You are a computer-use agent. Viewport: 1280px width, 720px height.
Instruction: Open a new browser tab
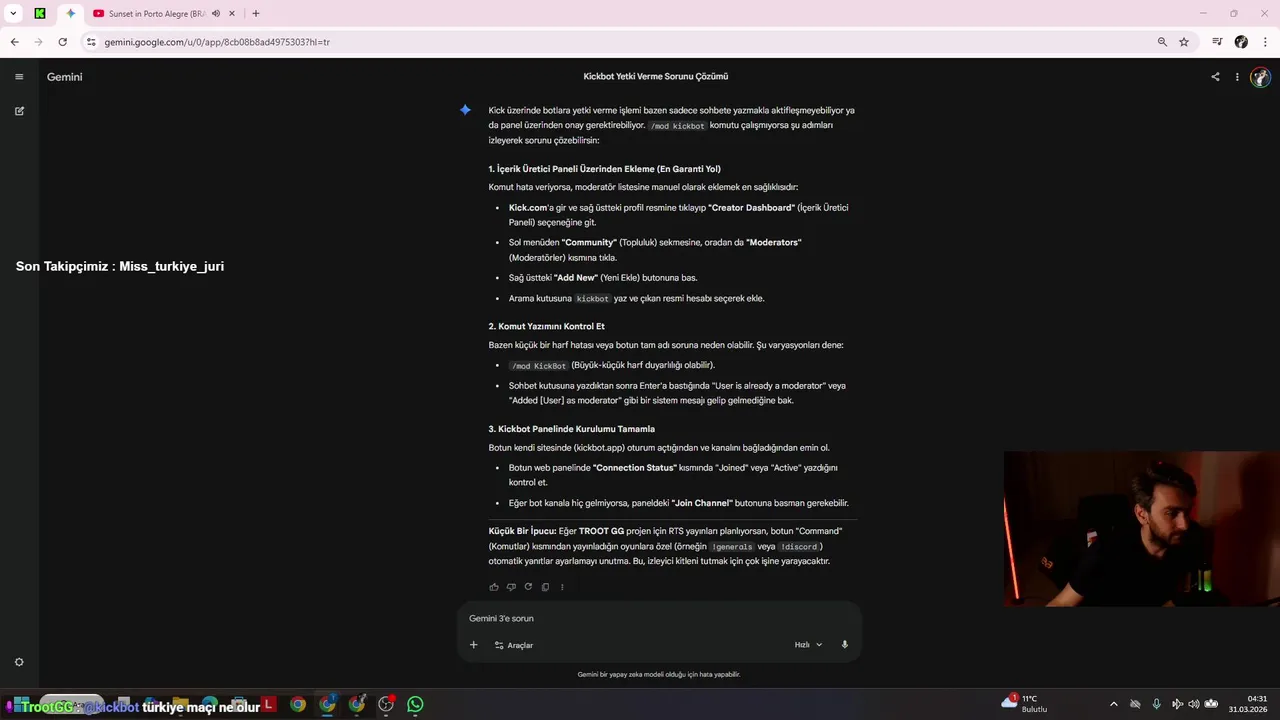256,14
